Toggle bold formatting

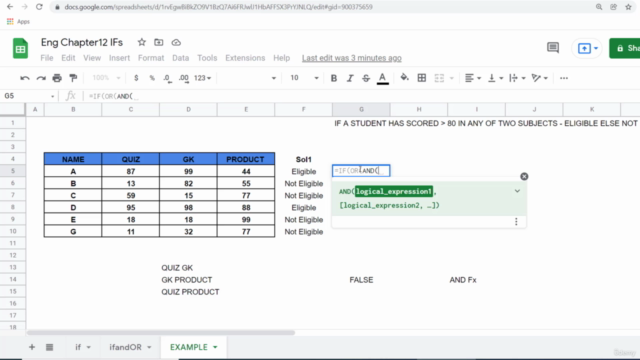[x=333, y=78]
